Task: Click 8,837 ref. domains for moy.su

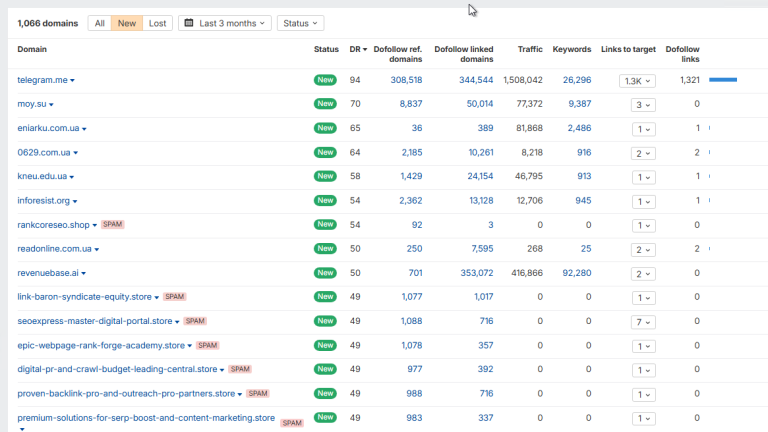Action: pos(411,104)
